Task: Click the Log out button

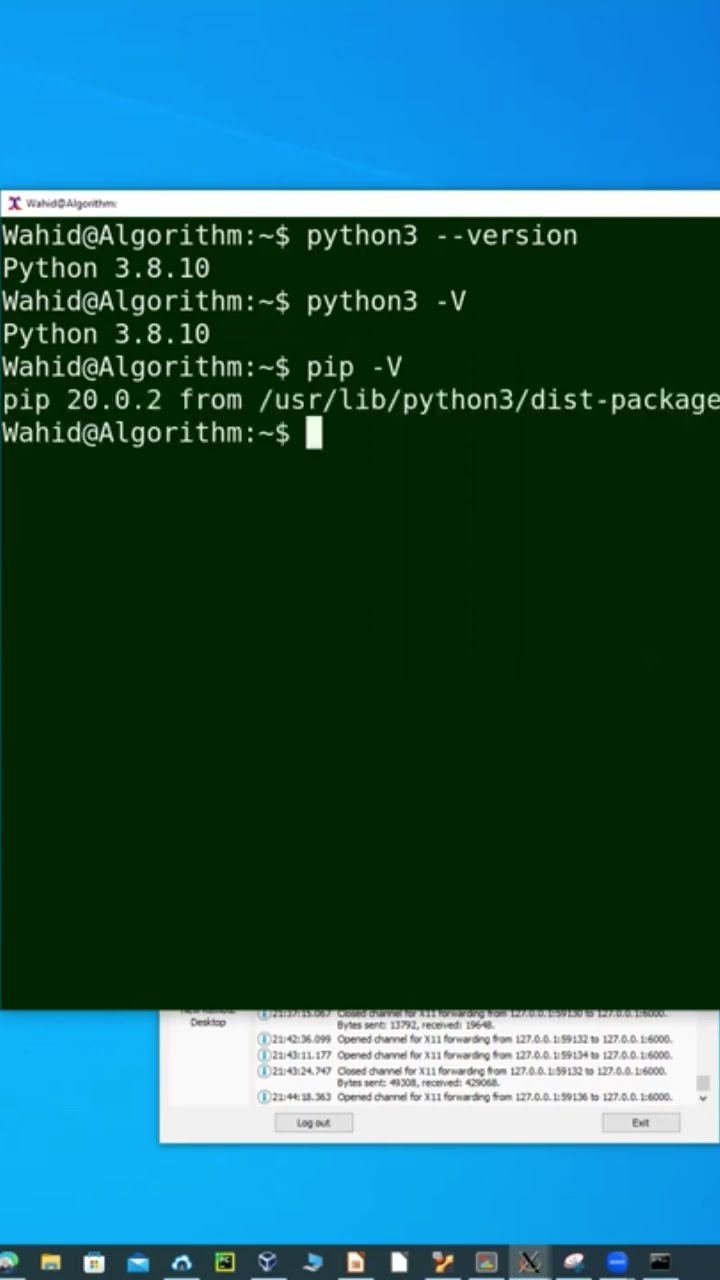Action: point(313,1123)
